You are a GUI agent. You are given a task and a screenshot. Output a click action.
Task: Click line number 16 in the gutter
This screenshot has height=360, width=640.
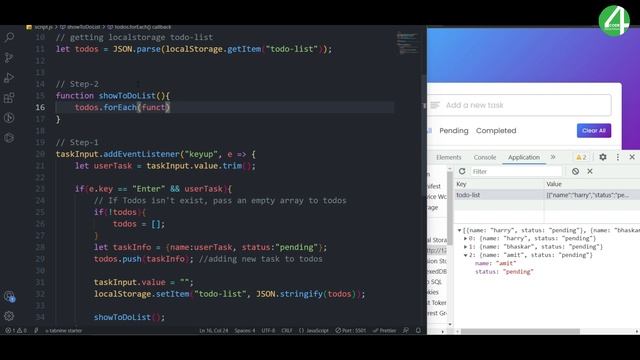40,107
